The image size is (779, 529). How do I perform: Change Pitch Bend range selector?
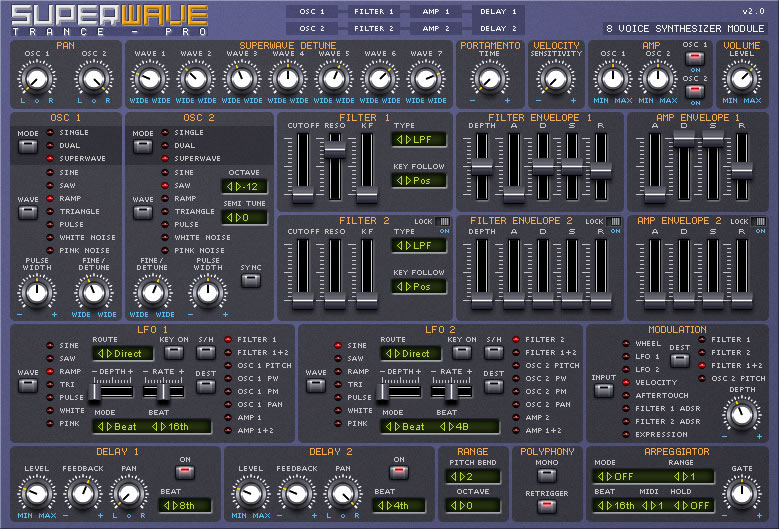click(x=473, y=477)
